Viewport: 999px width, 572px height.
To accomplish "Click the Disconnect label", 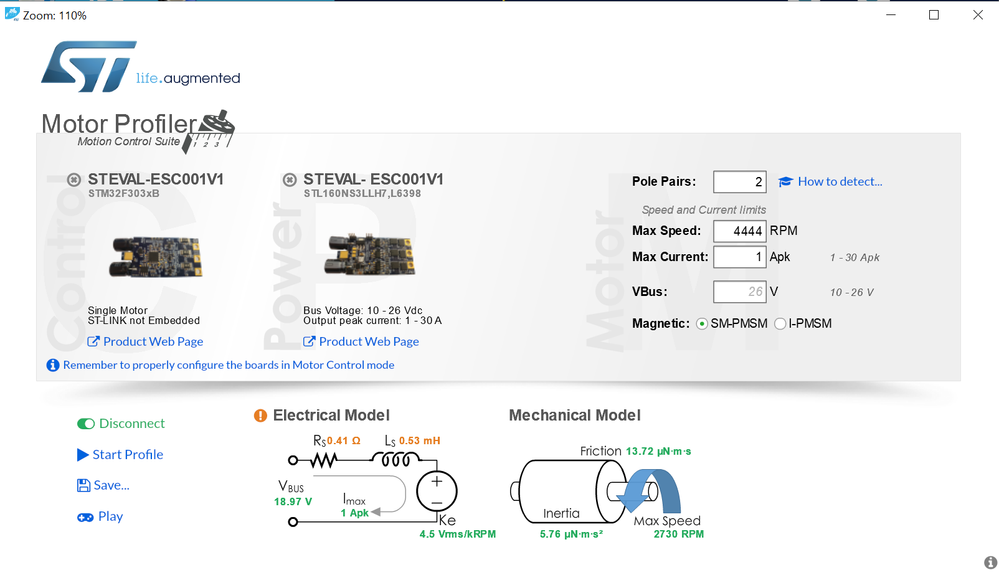I will (x=132, y=424).
